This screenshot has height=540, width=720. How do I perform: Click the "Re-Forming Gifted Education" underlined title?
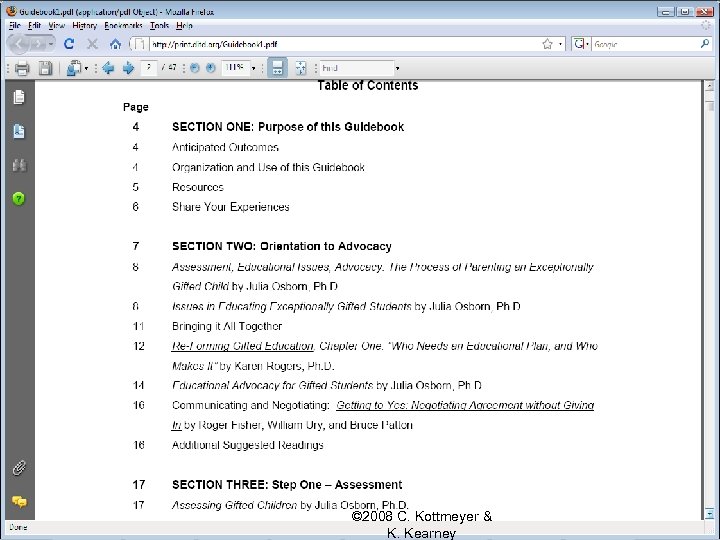click(x=242, y=346)
